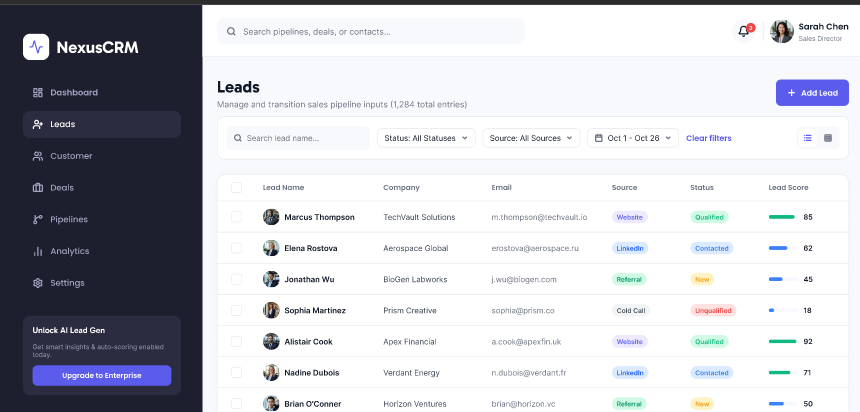
Task: Click the Pipelines branch icon in sidebar
Action: [x=37, y=219]
